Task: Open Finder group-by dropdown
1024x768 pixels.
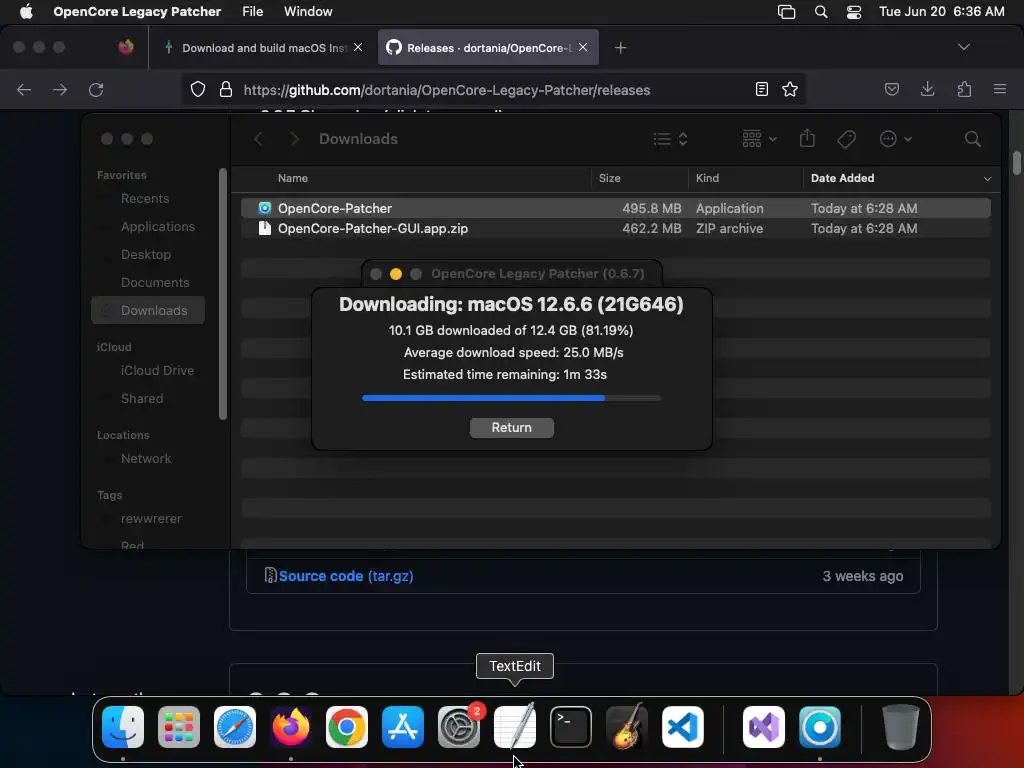Action: pos(759,139)
